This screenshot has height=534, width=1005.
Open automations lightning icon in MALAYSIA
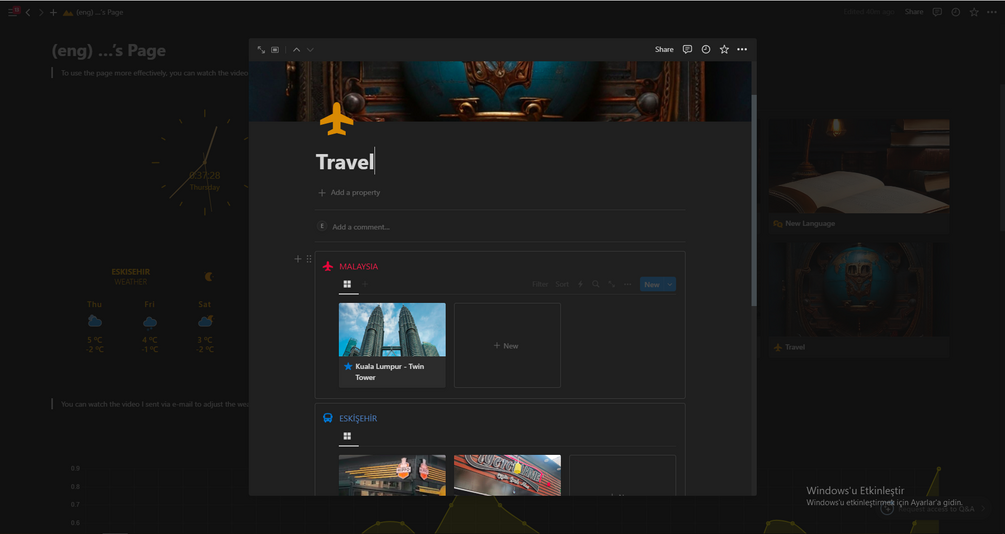point(581,284)
